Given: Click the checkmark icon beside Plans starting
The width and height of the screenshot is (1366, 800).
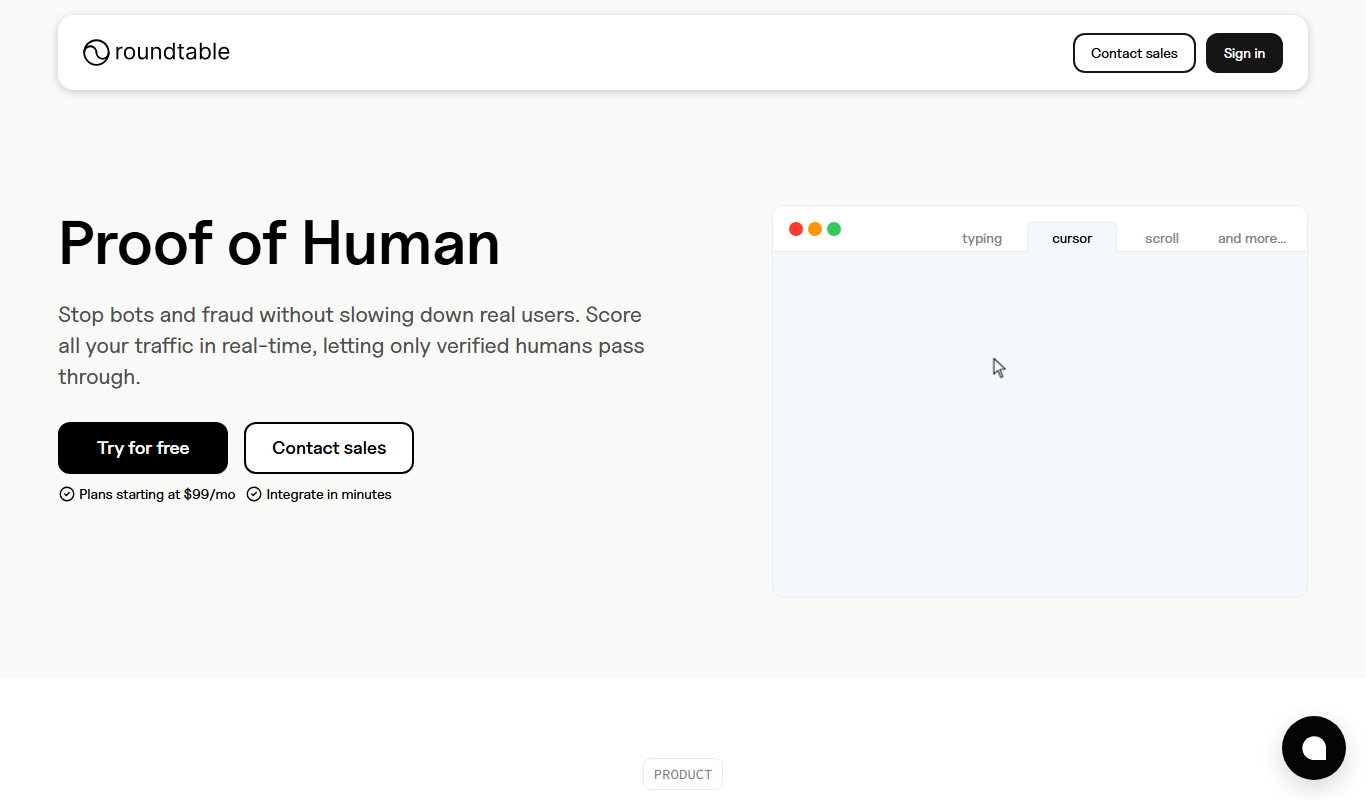Looking at the screenshot, I should (x=67, y=494).
